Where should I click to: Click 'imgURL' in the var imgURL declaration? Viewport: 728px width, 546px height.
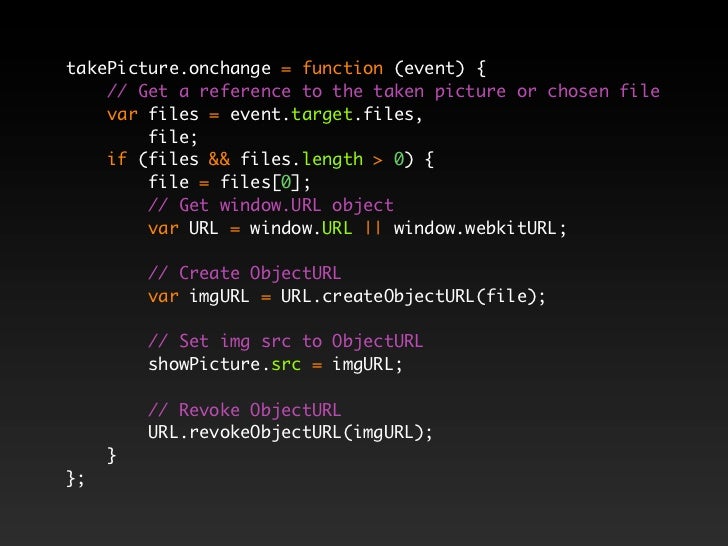pos(219,296)
